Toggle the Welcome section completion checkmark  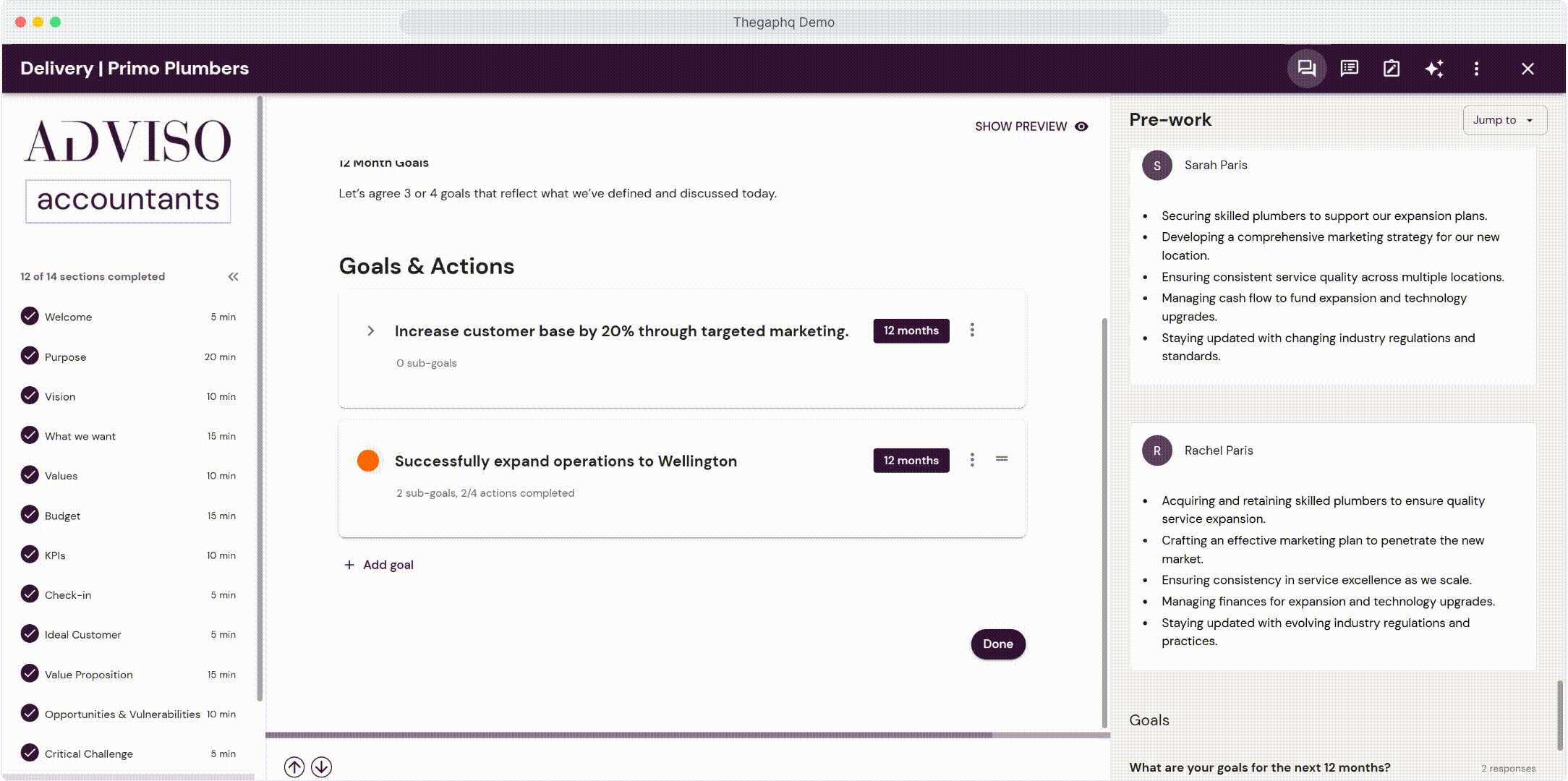(29, 317)
